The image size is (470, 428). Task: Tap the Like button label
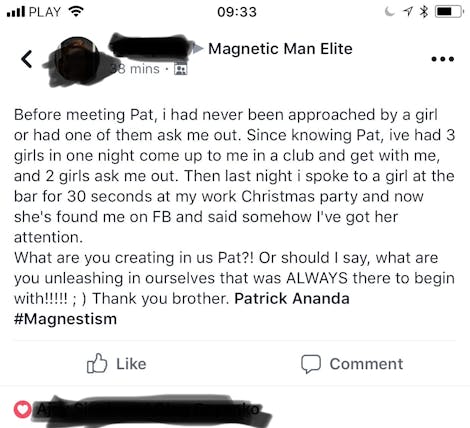(x=131, y=364)
